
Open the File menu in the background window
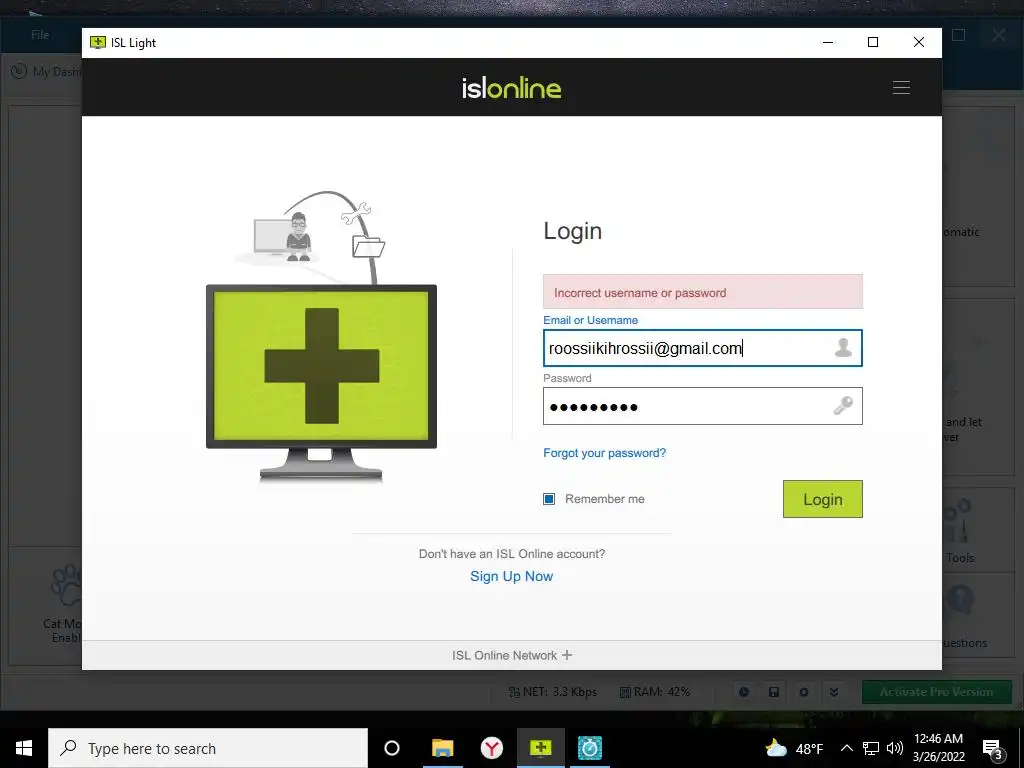coord(40,35)
